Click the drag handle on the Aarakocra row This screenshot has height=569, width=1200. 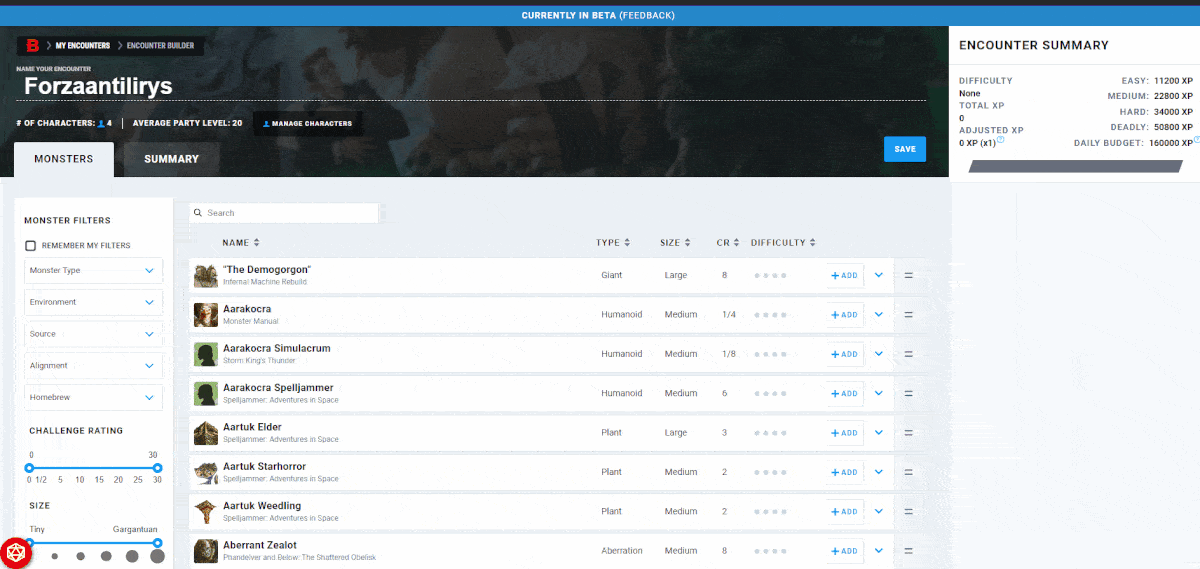point(909,315)
